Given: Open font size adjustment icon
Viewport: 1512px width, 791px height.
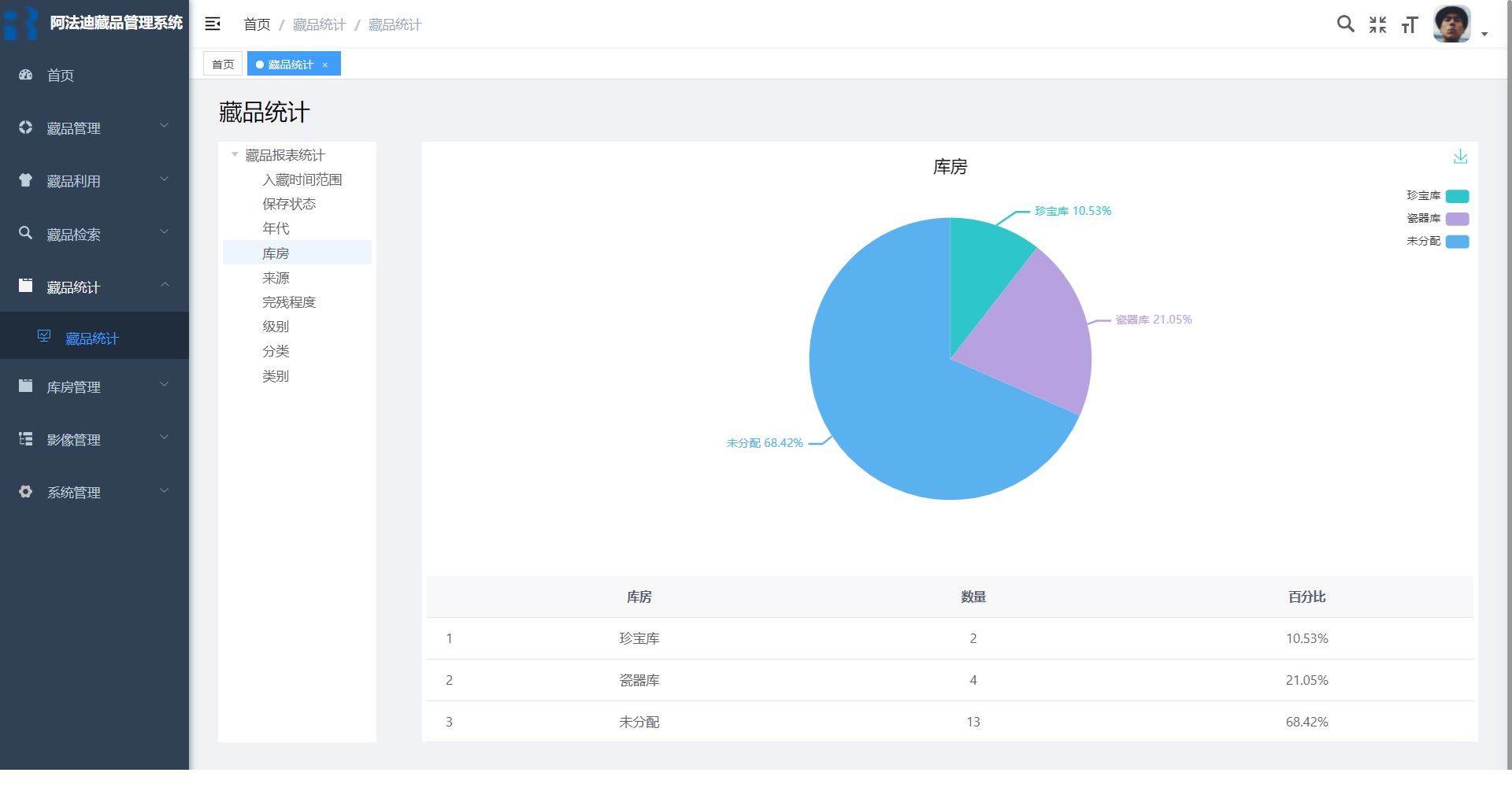Looking at the screenshot, I should [1410, 25].
